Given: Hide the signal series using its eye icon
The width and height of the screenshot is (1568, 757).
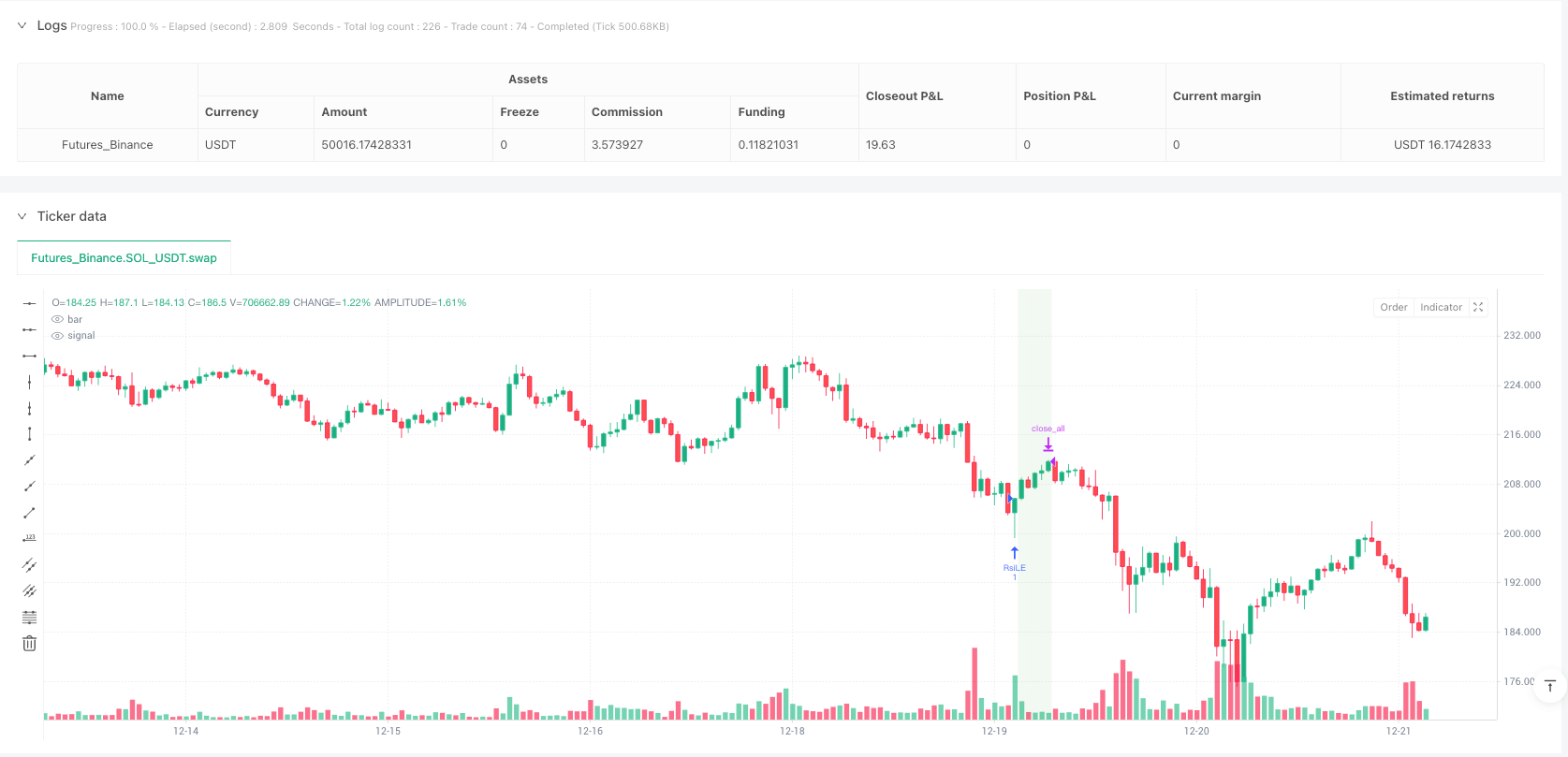Looking at the screenshot, I should tap(58, 336).
